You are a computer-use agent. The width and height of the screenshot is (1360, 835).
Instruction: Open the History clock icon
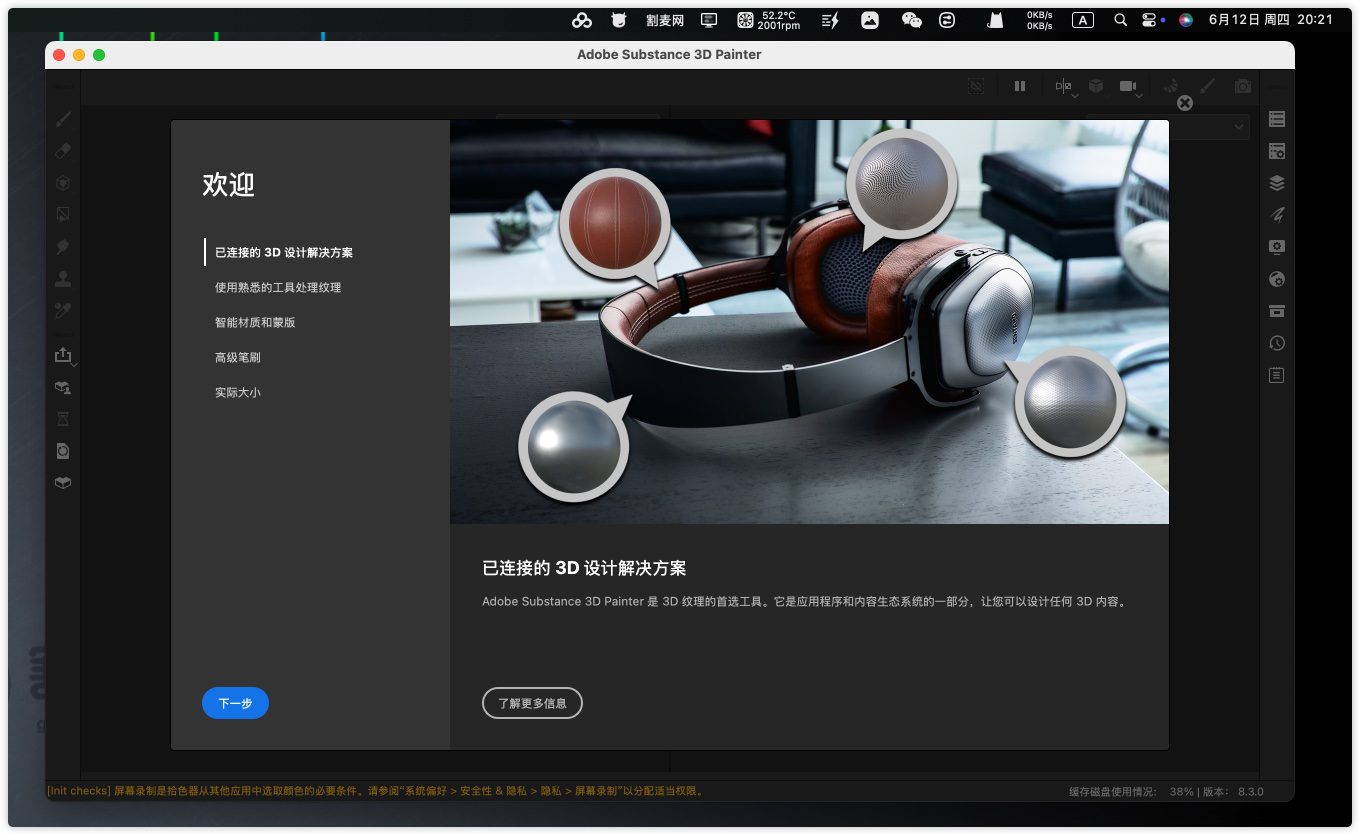pos(1277,343)
